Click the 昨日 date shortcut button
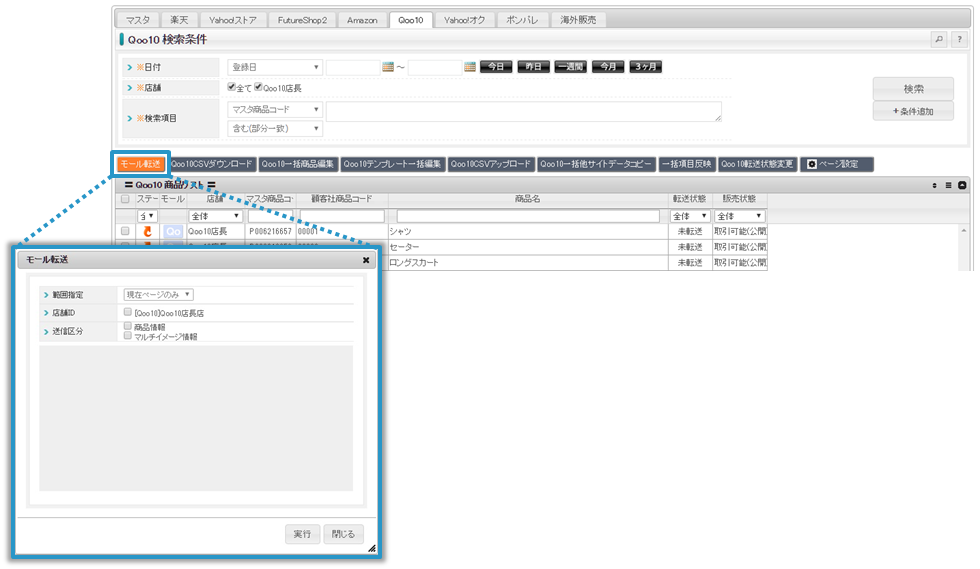Viewport: 980px width, 569px height. (x=534, y=66)
